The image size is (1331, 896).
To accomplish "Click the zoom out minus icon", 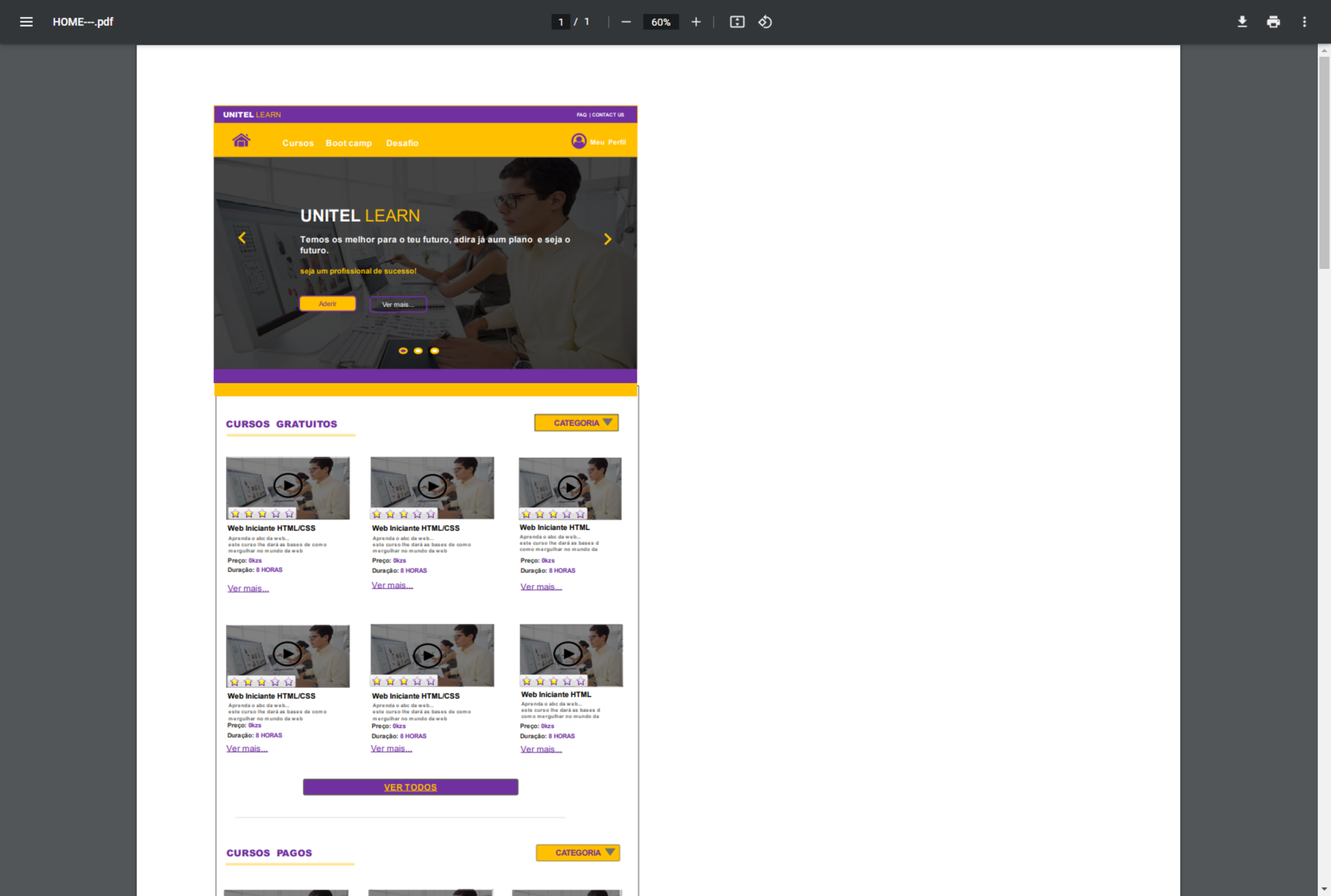I will pyautogui.click(x=626, y=22).
